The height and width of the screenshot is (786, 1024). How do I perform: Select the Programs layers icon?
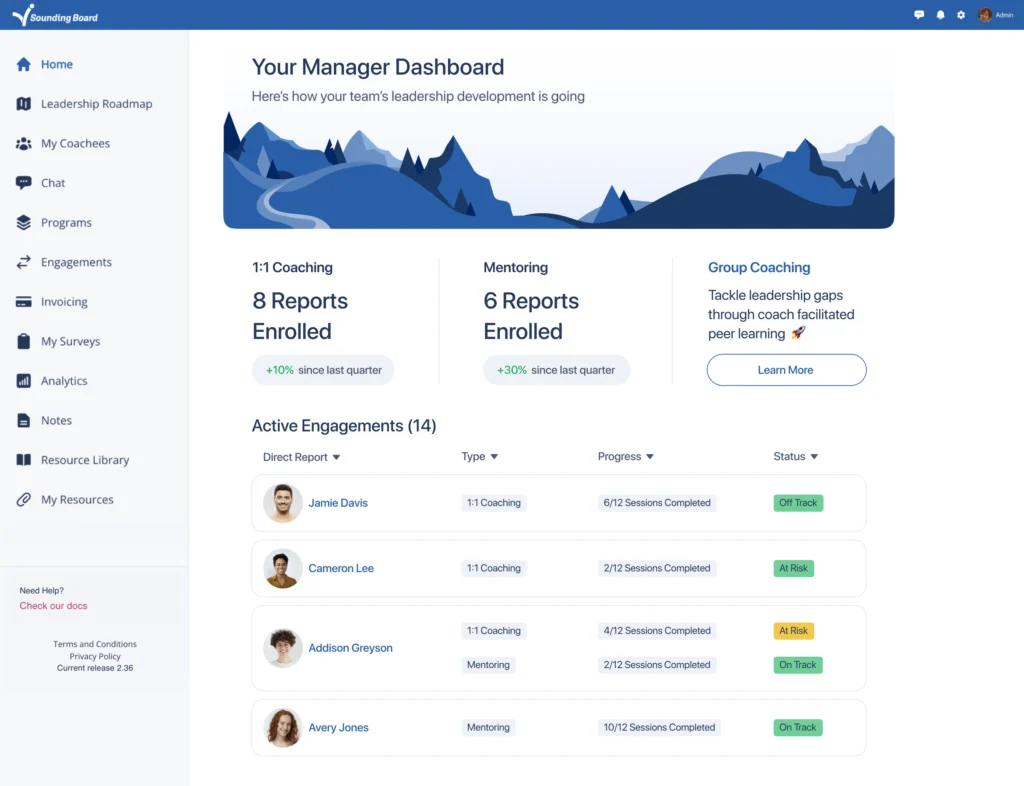click(25, 222)
